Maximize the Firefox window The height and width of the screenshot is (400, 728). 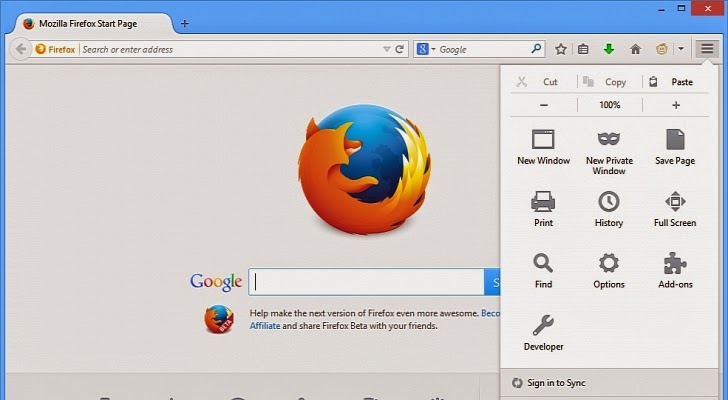tap(681, 8)
